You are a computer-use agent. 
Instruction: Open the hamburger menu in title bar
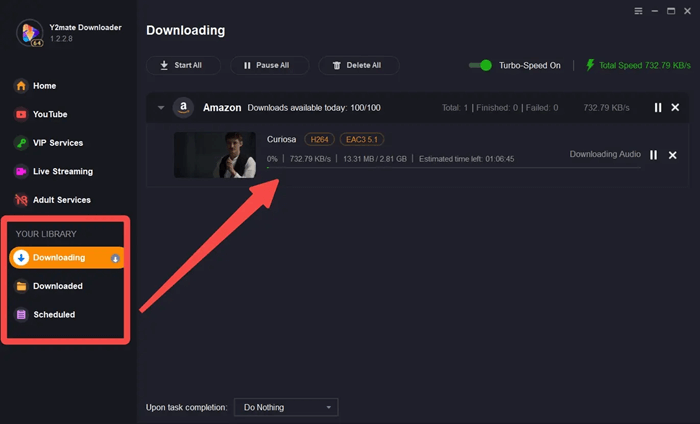[x=638, y=11]
